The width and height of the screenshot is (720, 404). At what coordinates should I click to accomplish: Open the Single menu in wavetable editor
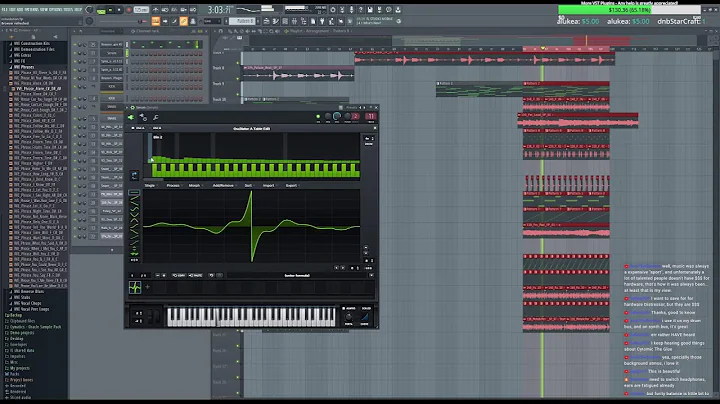(150, 185)
